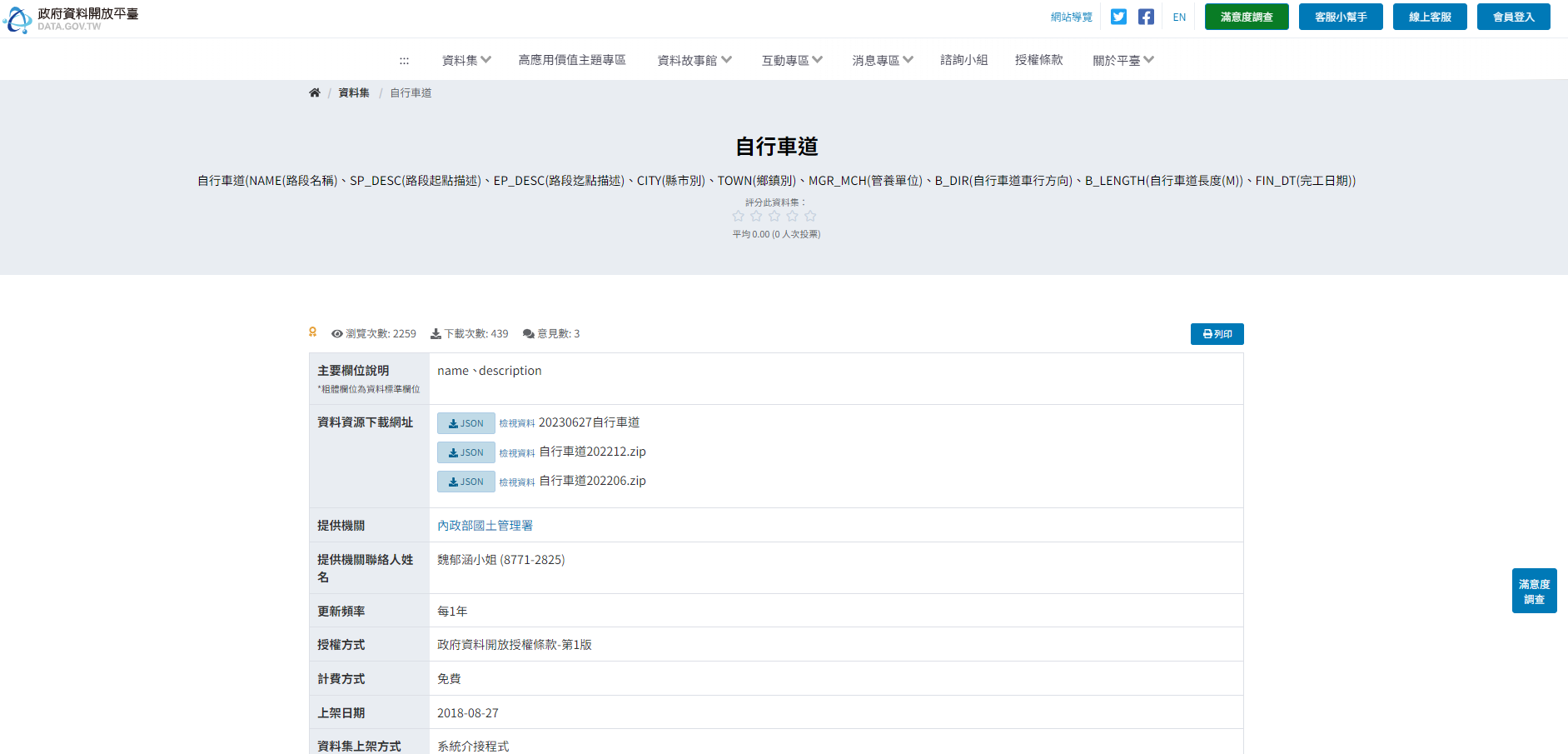Click the eye icon beside 瀏覽次數

pos(337,333)
